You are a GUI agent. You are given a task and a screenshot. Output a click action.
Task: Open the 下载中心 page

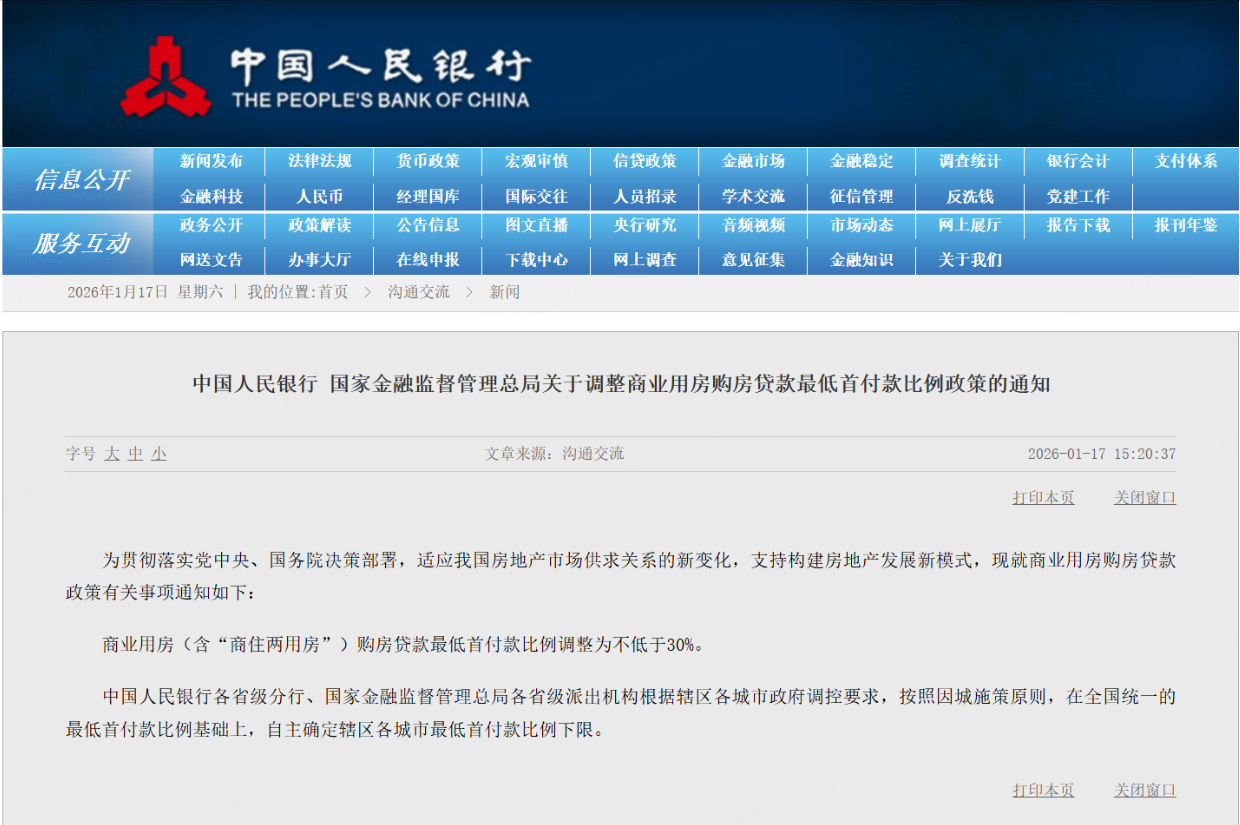point(536,260)
